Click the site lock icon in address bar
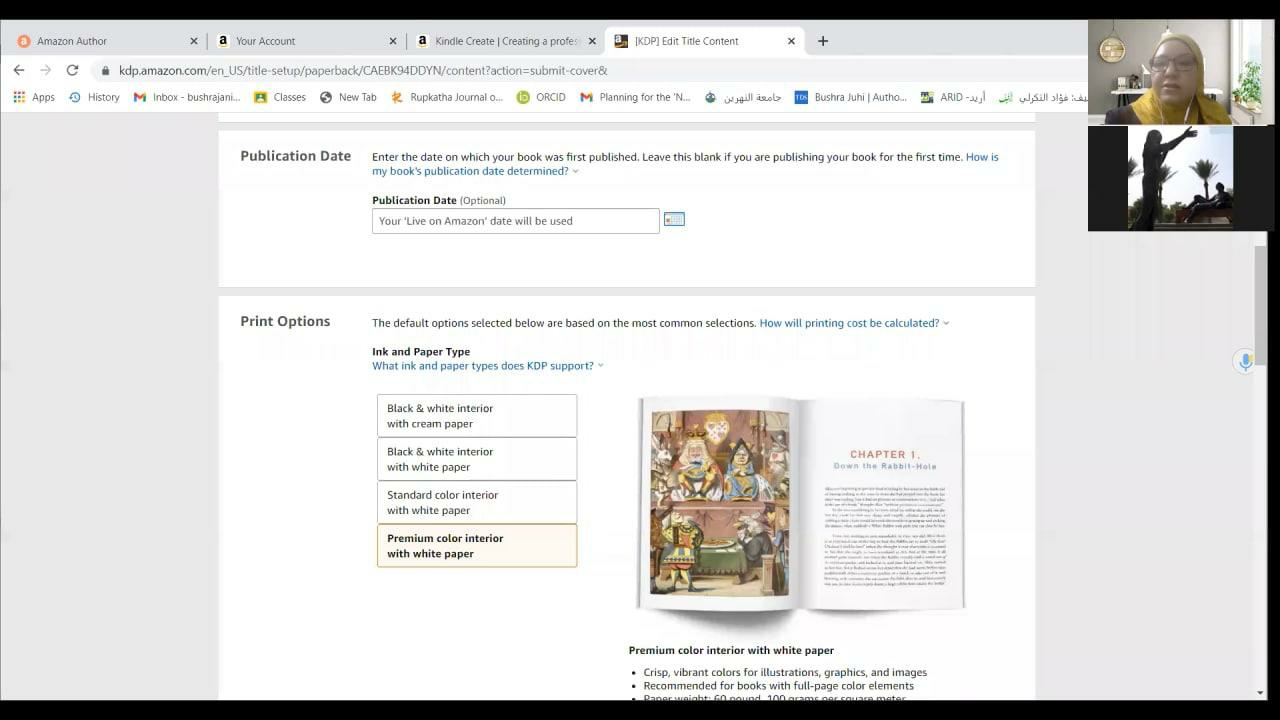Viewport: 1280px width, 720px height. 105,71
